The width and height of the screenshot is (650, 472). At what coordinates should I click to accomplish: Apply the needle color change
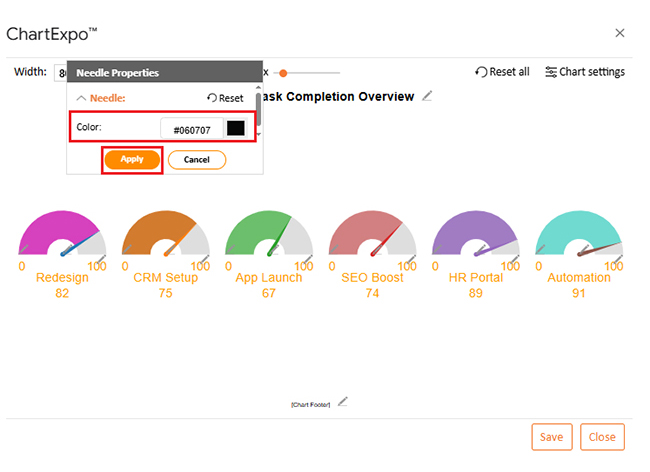point(132,160)
